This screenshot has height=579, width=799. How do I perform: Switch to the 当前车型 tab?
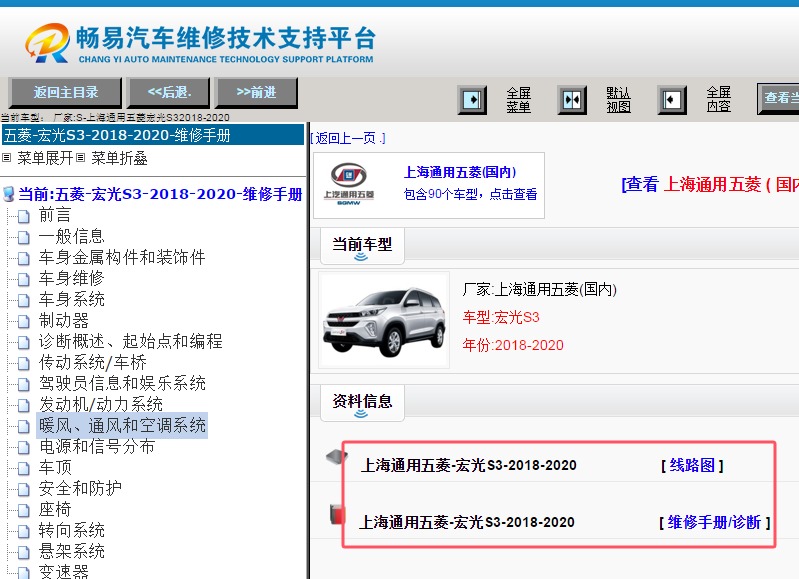362,246
